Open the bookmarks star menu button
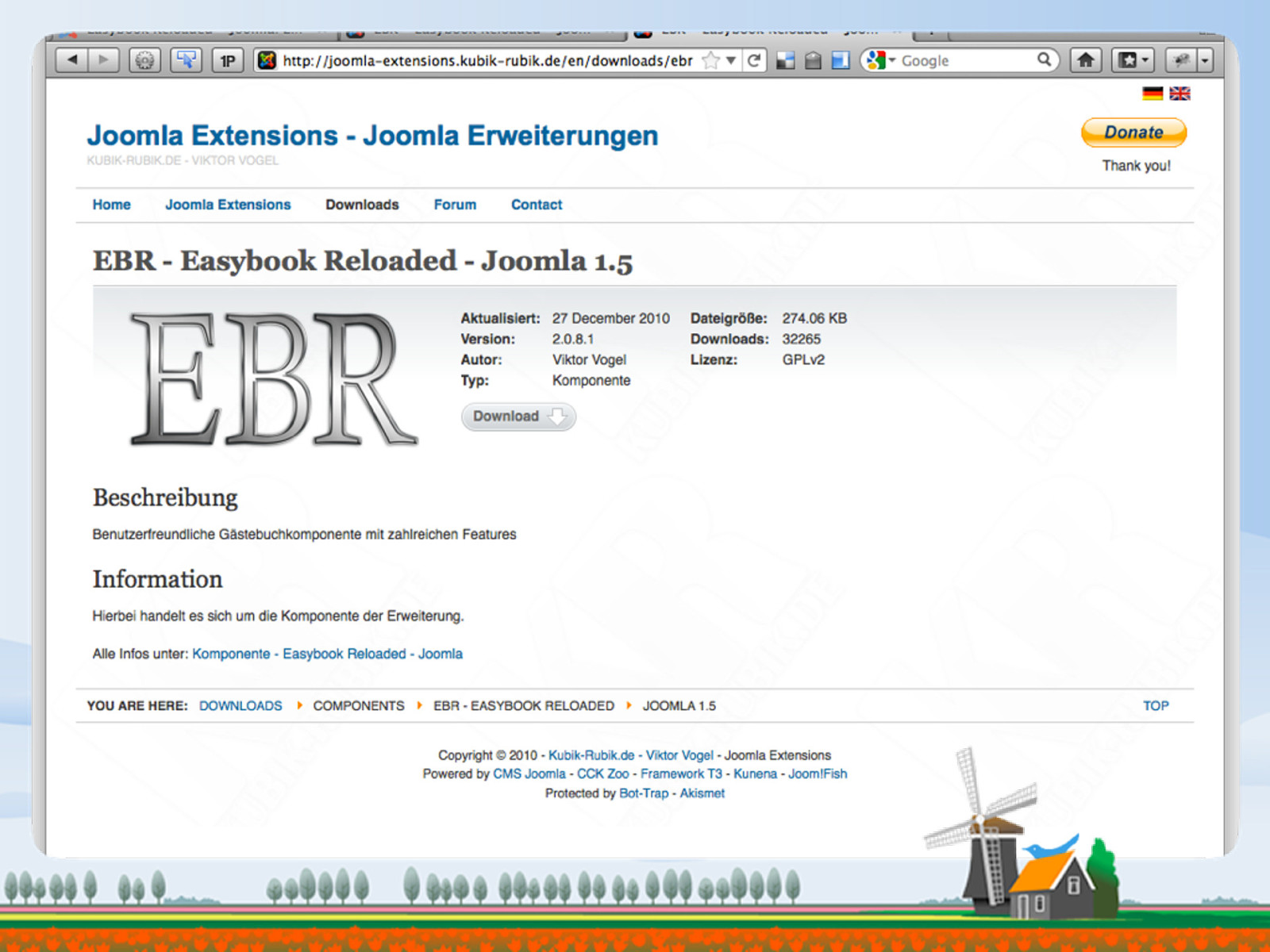This screenshot has width=1270, height=952. 1133,60
